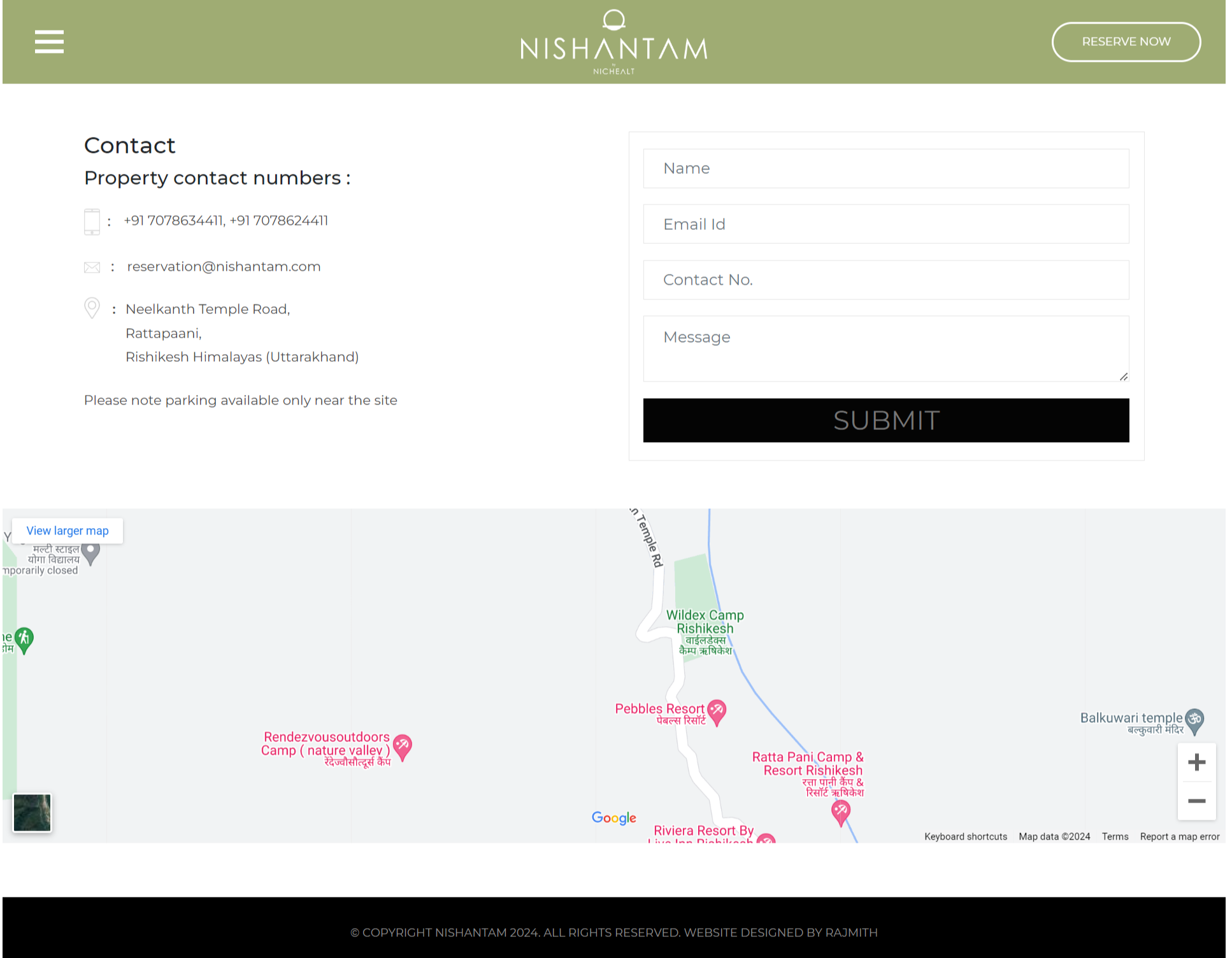The image size is (1232, 958).
Task: Click the RESERVE NOW button
Action: tap(1126, 41)
